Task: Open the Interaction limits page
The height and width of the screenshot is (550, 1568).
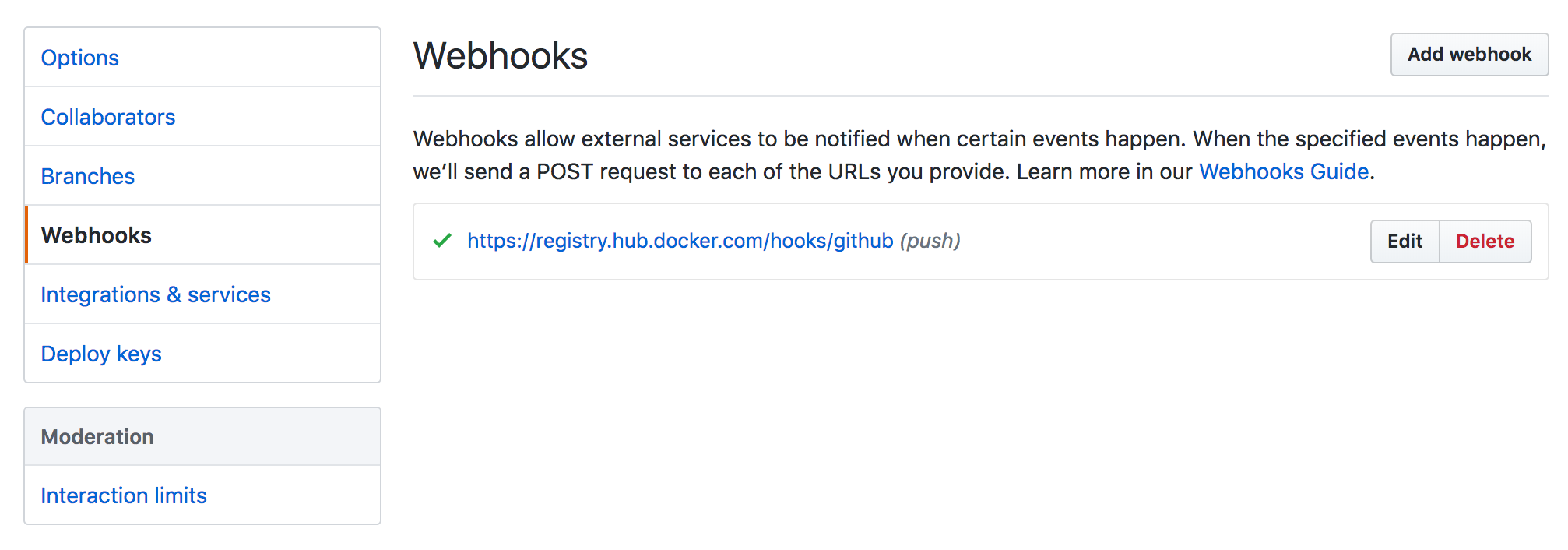Action: [x=124, y=495]
